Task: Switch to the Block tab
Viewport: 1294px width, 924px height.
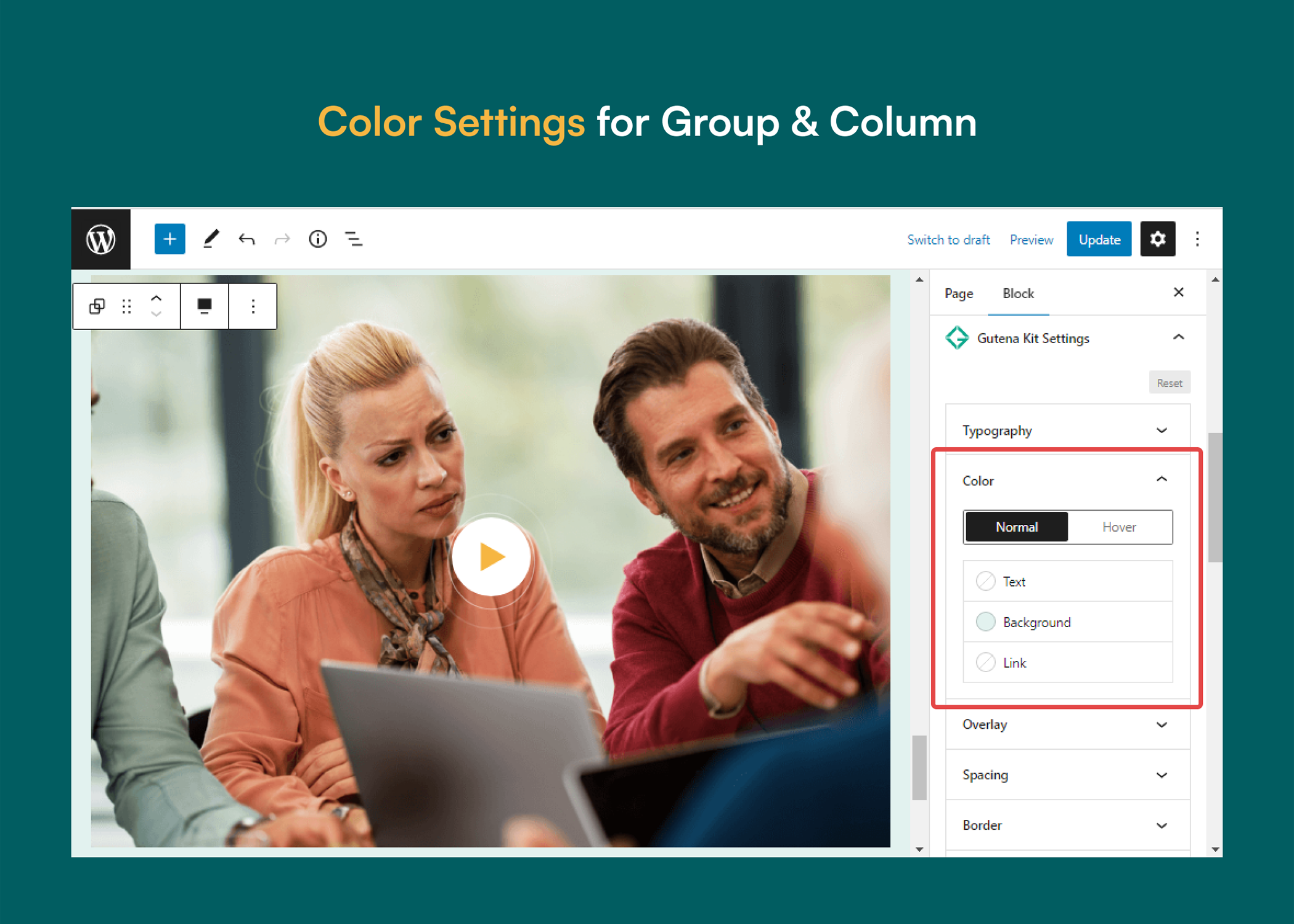Action: pyautogui.click(x=1018, y=294)
